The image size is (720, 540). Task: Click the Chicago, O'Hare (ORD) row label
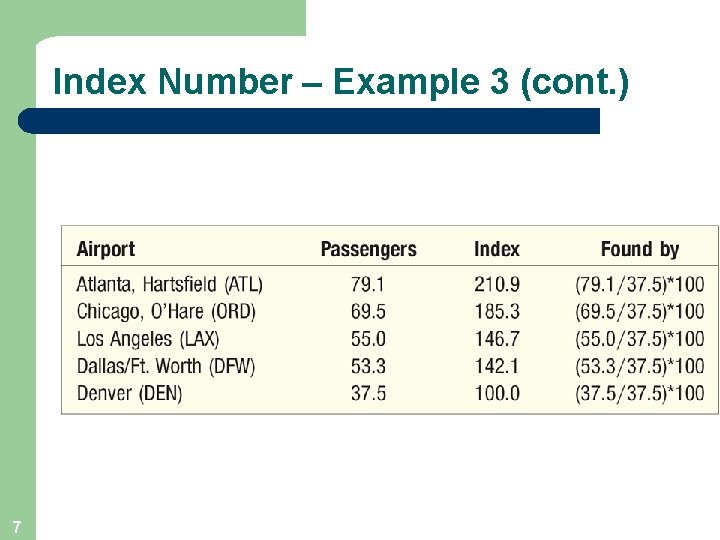click(166, 312)
